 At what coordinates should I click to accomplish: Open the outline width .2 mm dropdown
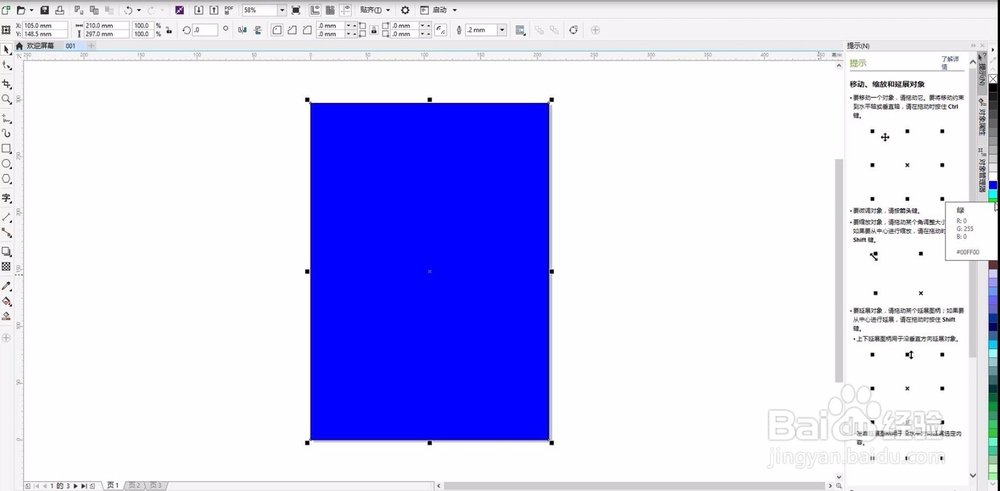[x=502, y=30]
